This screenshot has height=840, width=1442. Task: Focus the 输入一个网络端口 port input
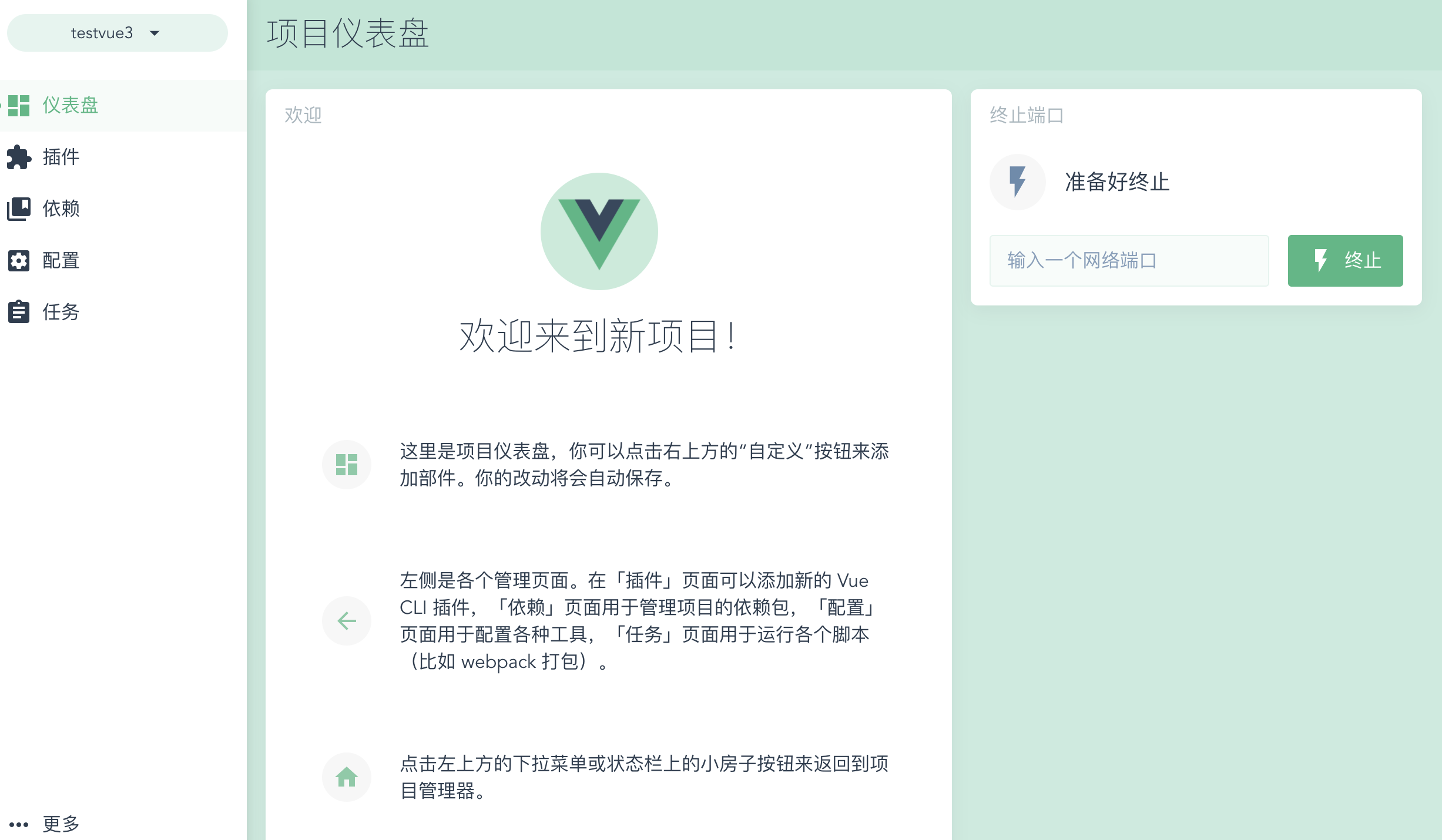pos(1129,261)
